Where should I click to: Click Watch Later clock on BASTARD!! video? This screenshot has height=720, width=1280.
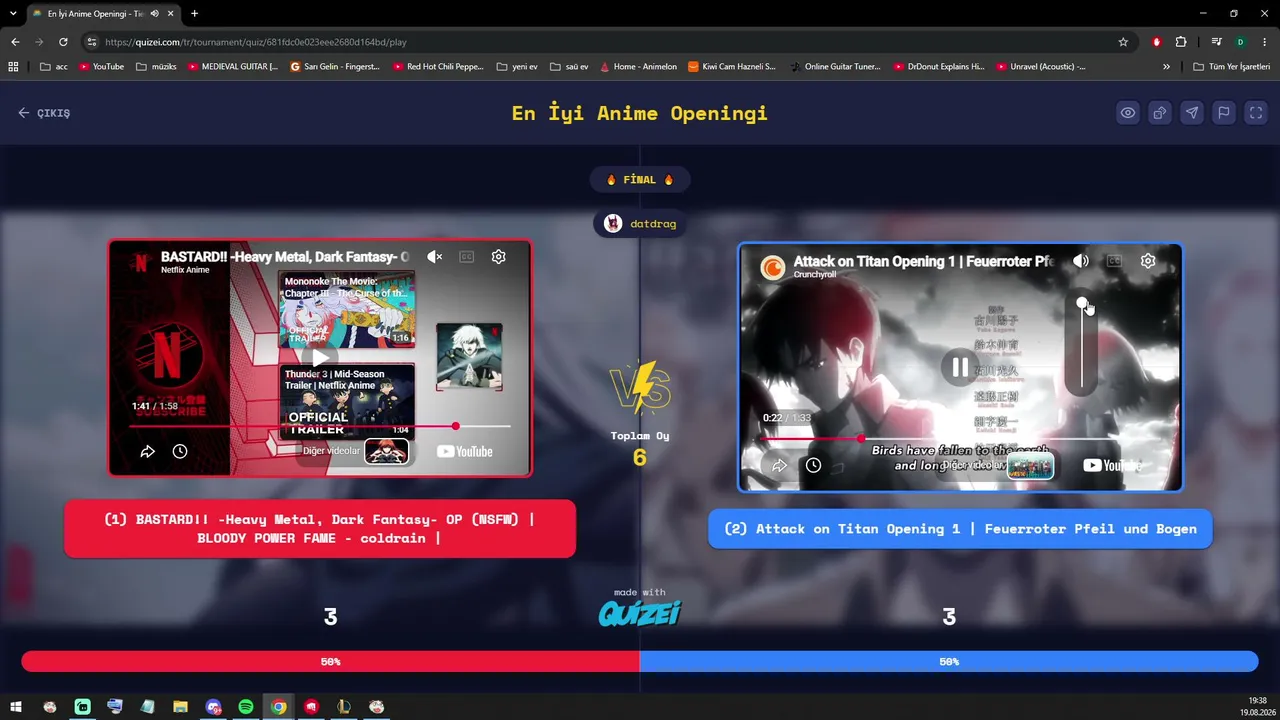tap(180, 451)
